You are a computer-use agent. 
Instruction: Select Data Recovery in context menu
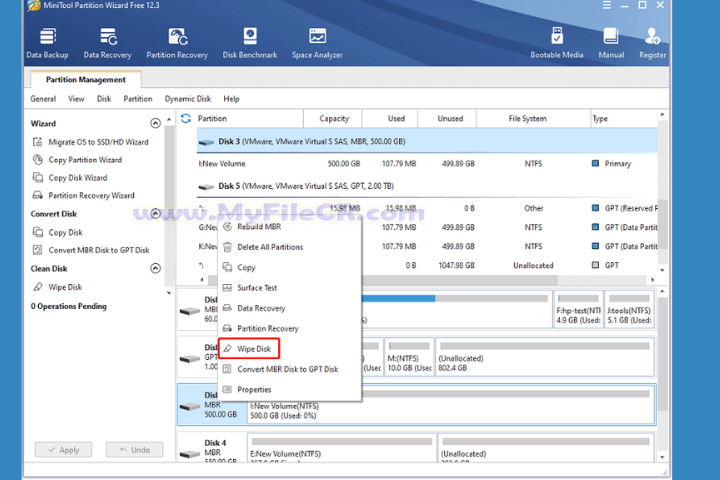(289, 308)
